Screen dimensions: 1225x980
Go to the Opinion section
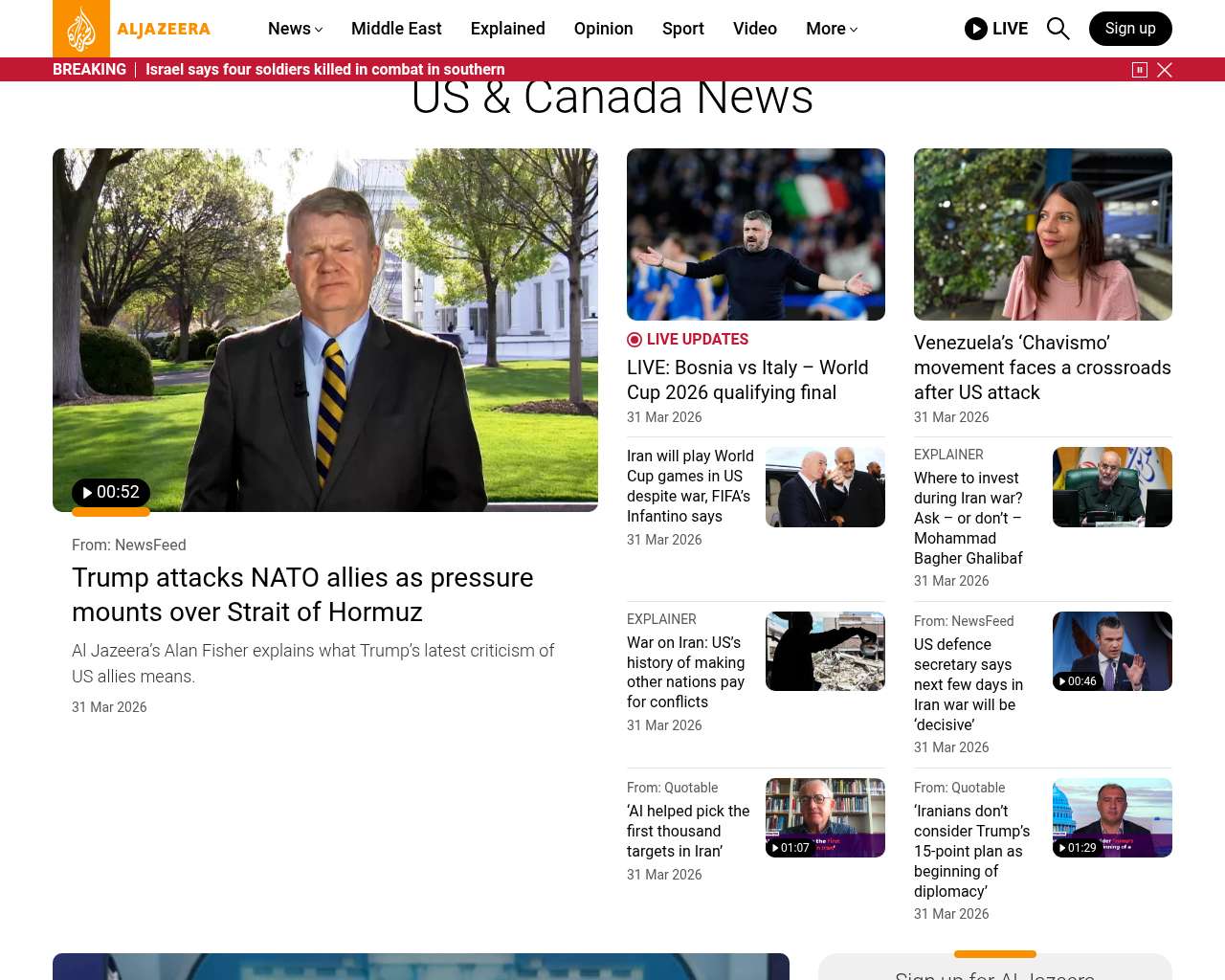tap(603, 29)
